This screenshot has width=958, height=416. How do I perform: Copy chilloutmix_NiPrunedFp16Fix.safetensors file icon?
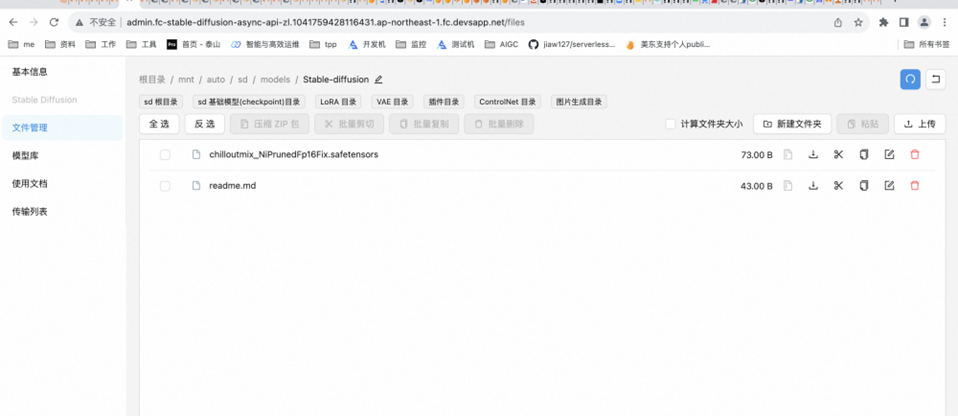pos(863,155)
